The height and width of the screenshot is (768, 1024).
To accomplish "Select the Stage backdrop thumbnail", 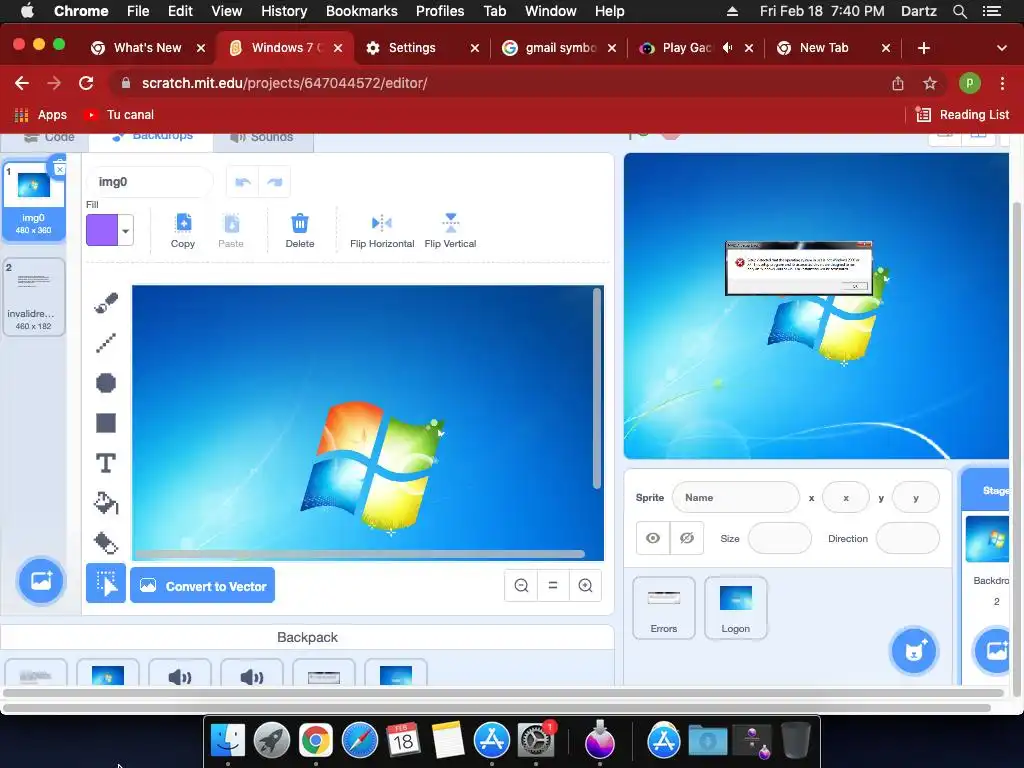I will [x=987, y=539].
